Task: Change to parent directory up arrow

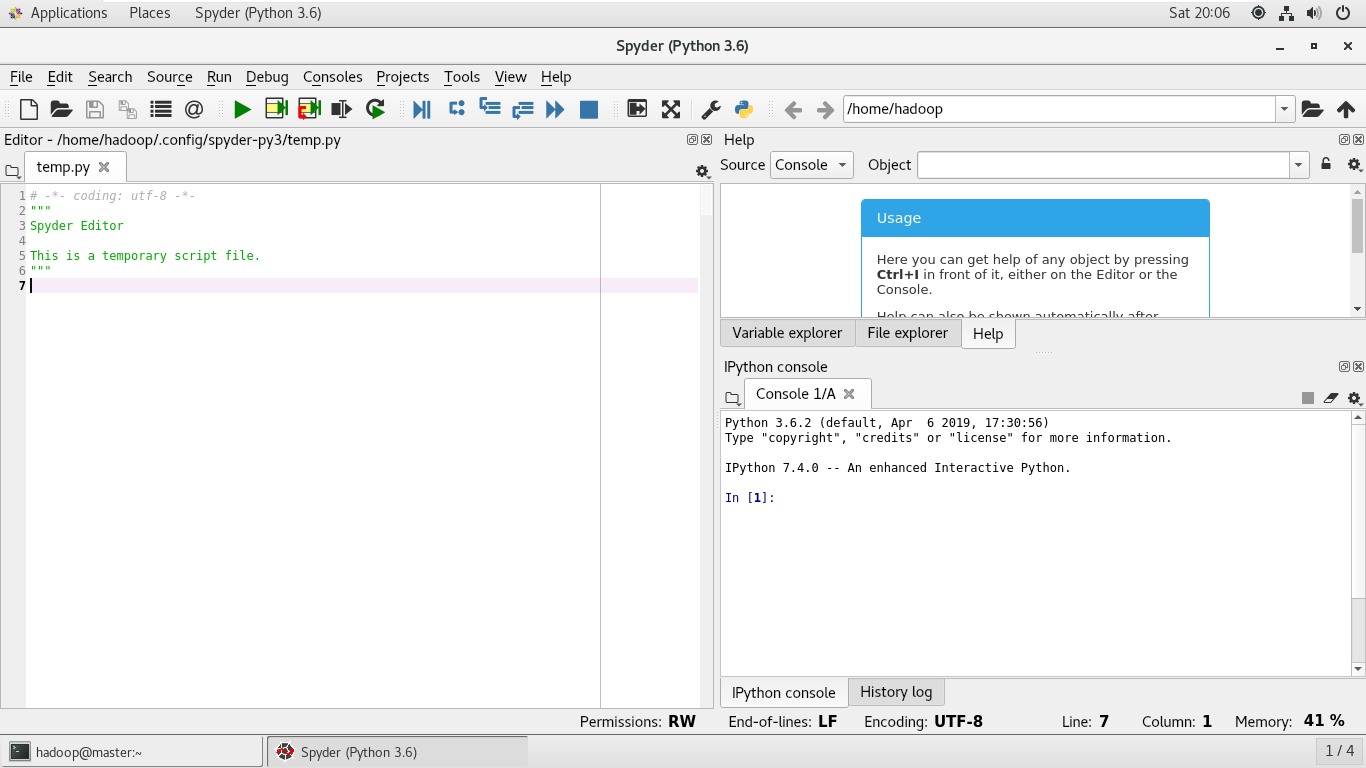Action: tap(1345, 109)
